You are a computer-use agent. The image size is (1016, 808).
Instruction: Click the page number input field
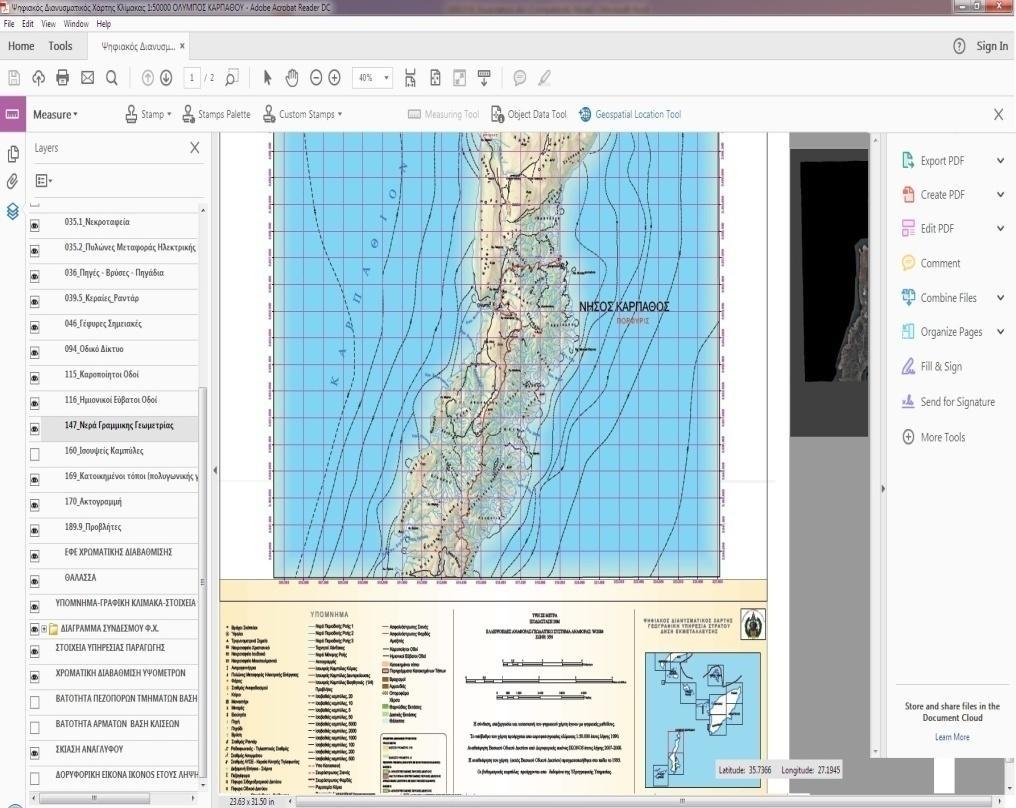[x=192, y=78]
